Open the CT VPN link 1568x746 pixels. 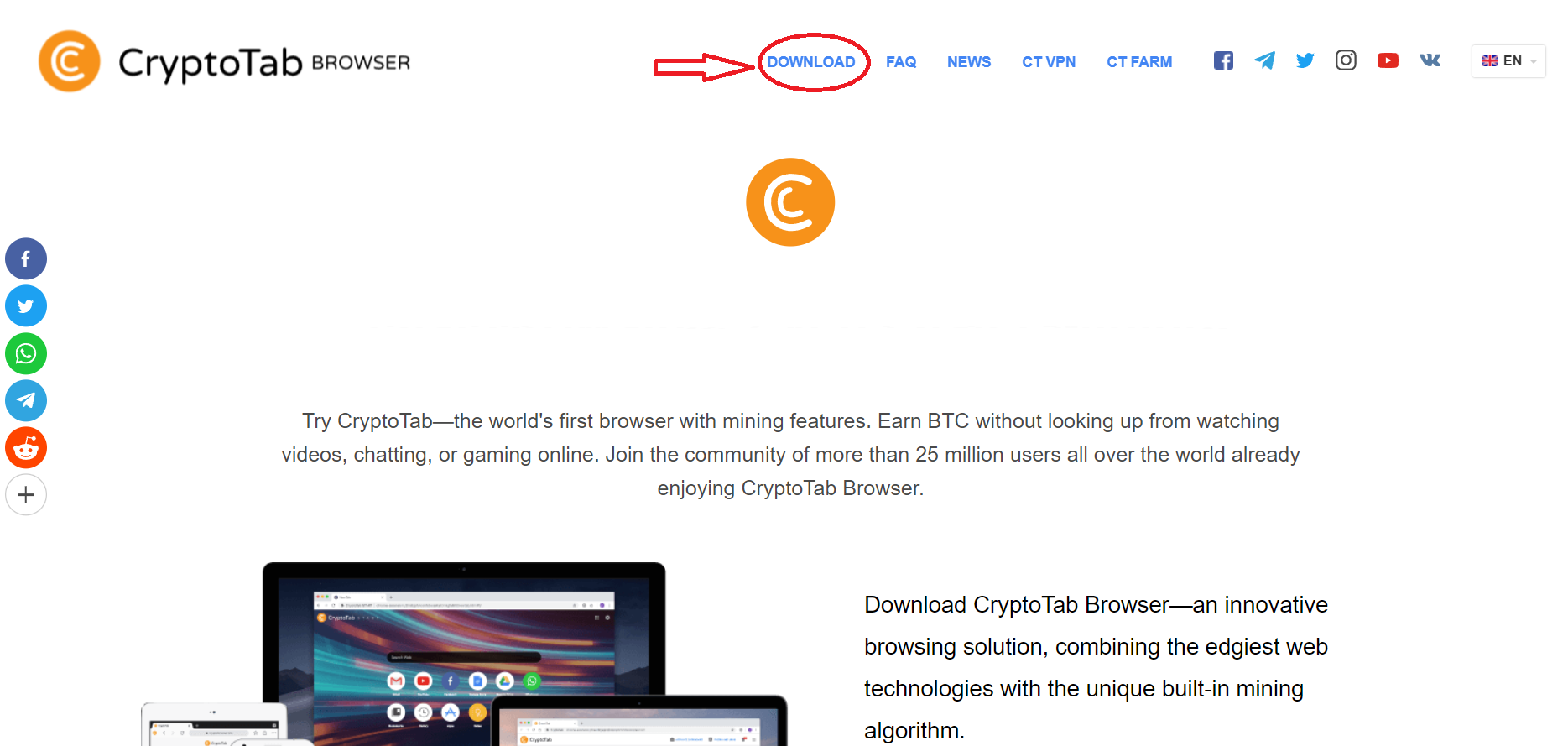pos(1049,62)
